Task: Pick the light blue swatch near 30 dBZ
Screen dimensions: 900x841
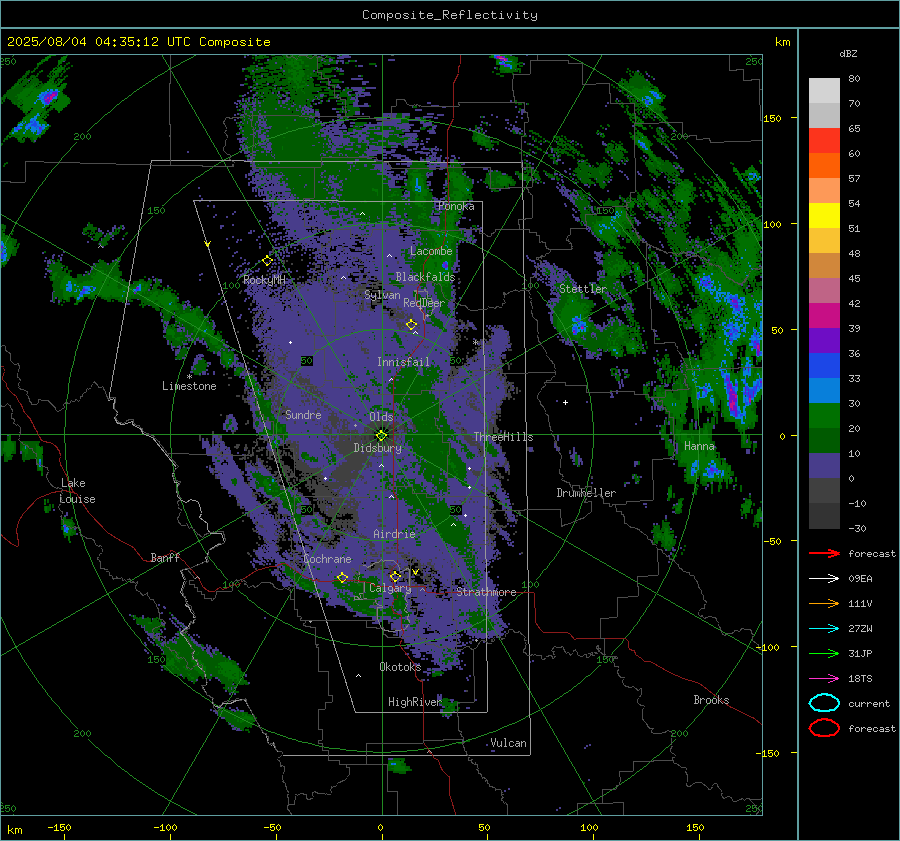Action: 824,391
